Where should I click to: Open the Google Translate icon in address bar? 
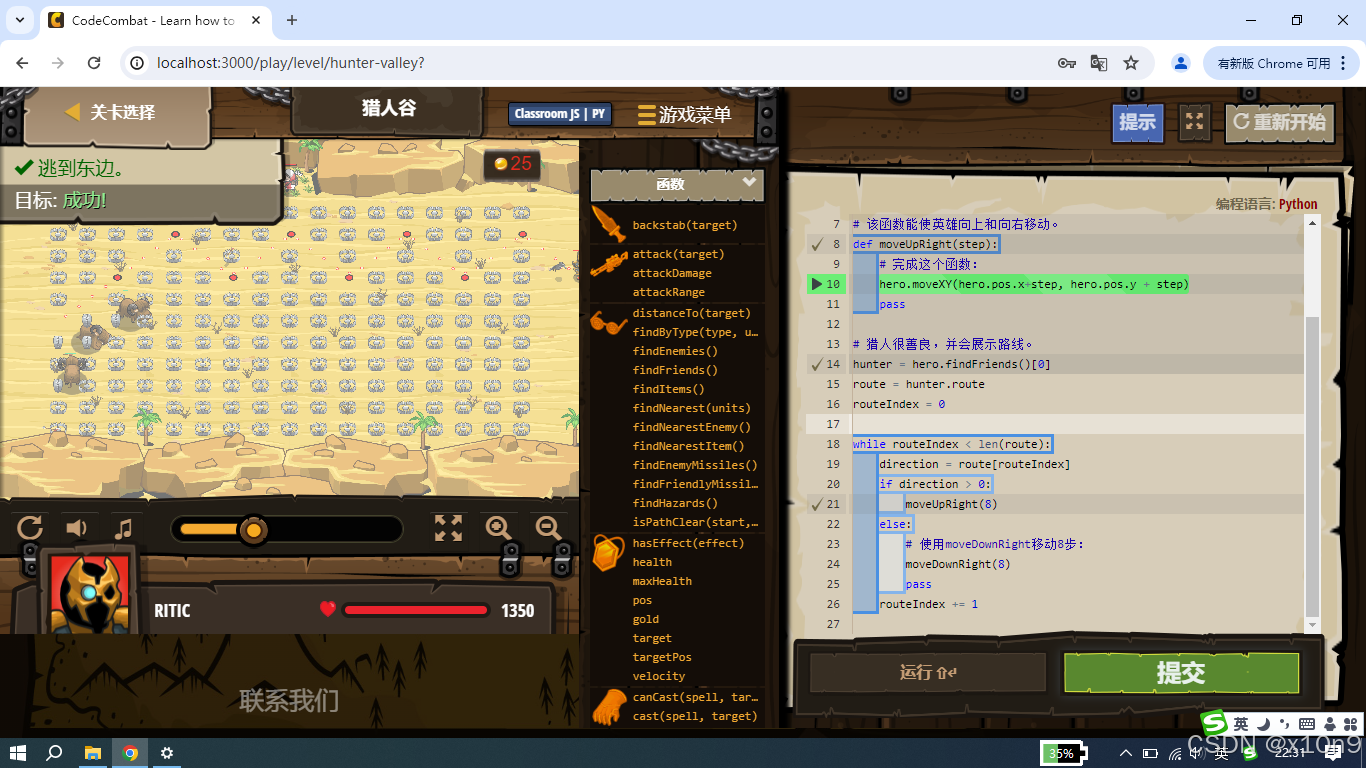pyautogui.click(x=1099, y=63)
